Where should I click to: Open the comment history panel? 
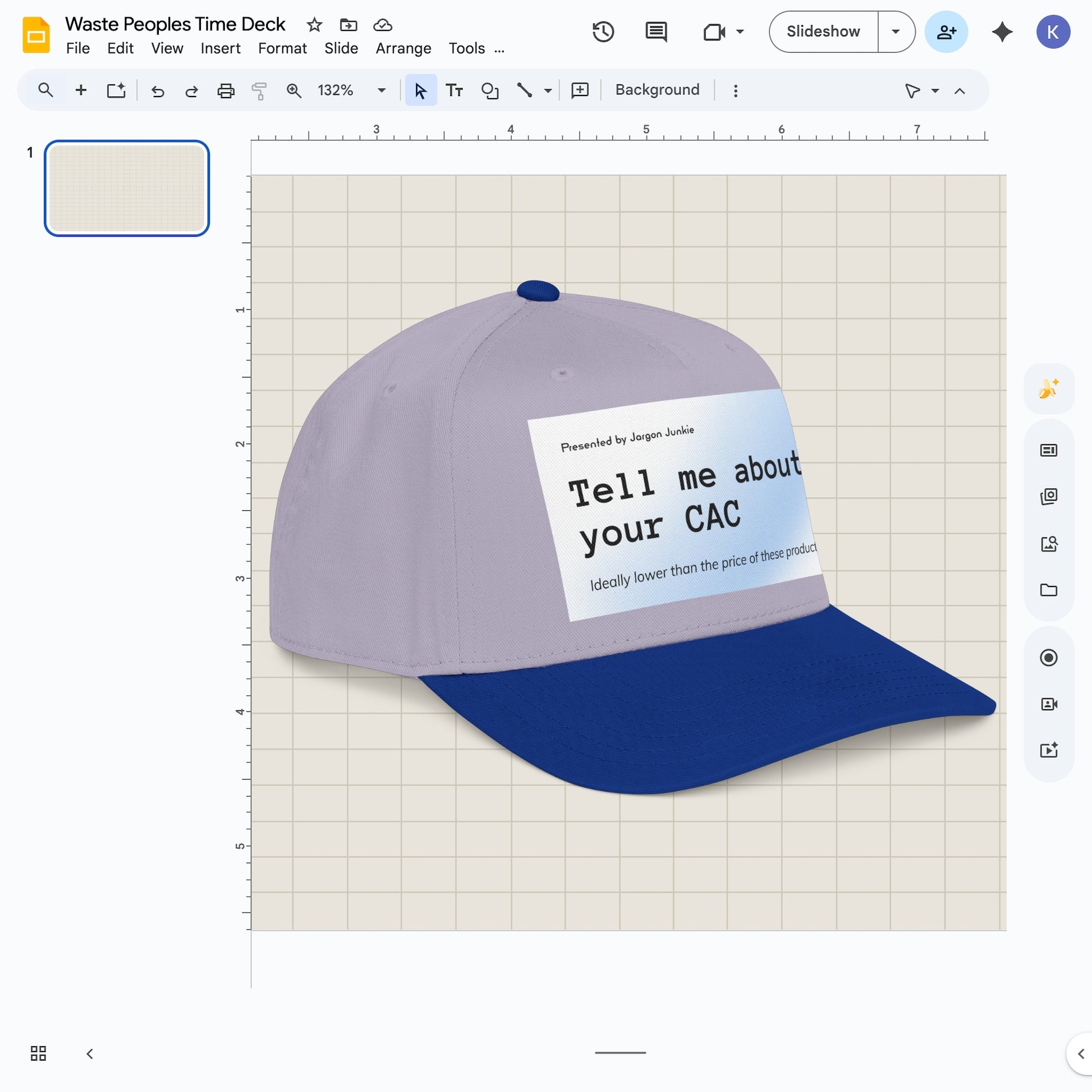[656, 31]
